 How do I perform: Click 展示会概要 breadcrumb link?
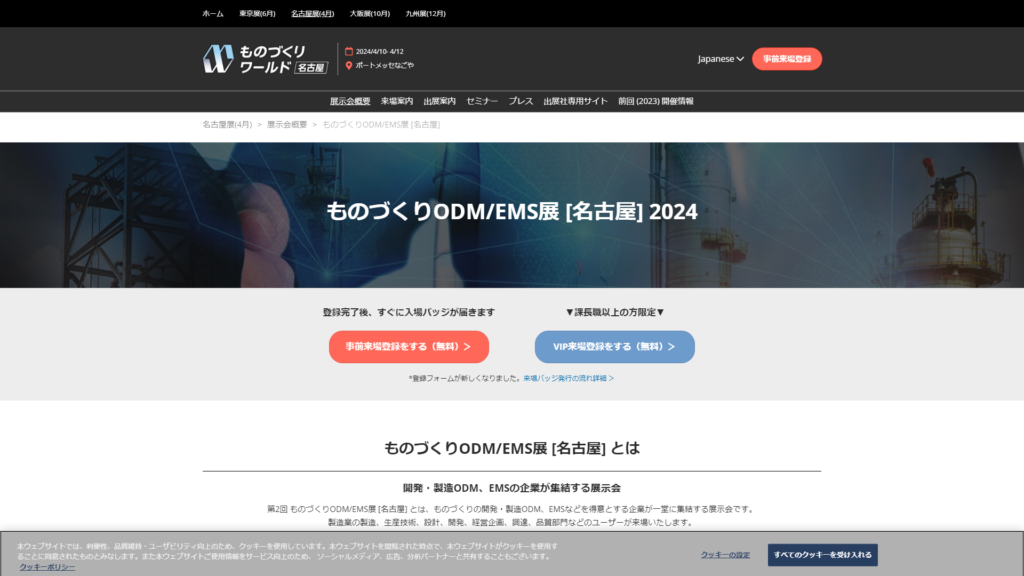pyautogui.click(x=287, y=125)
